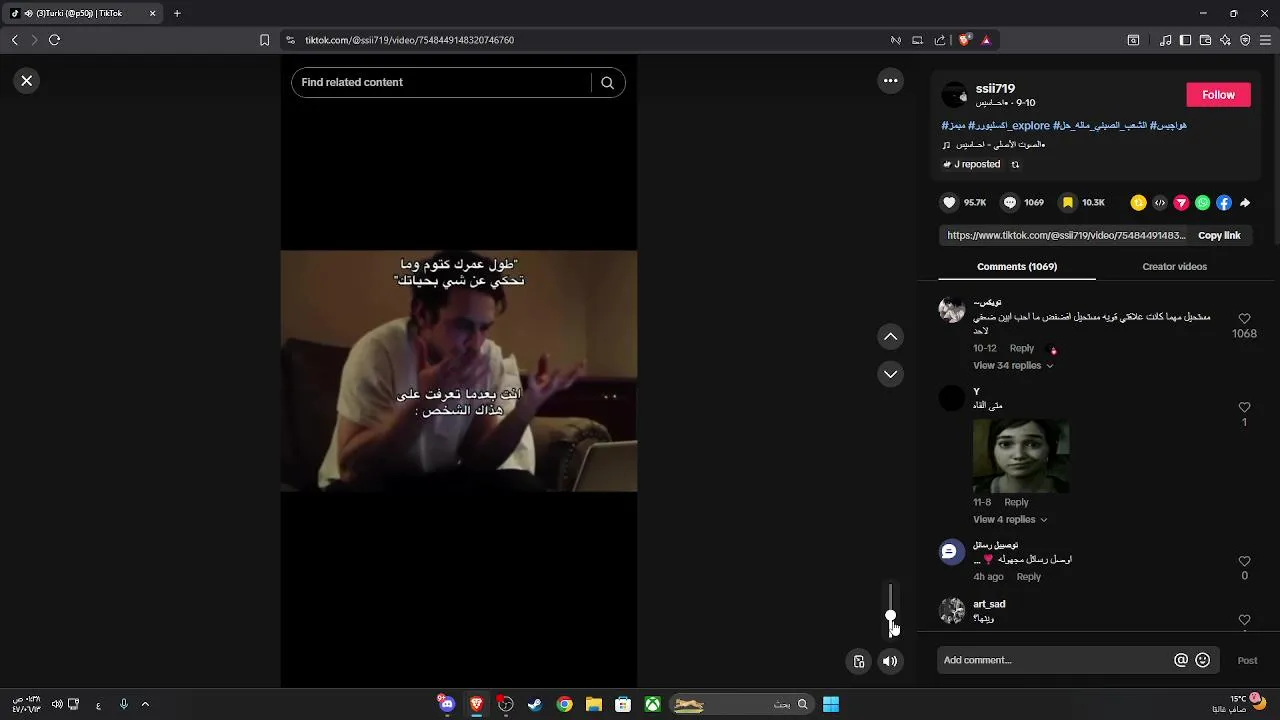
Task: Save video with the yellow bookmark icon
Action: (1068, 203)
